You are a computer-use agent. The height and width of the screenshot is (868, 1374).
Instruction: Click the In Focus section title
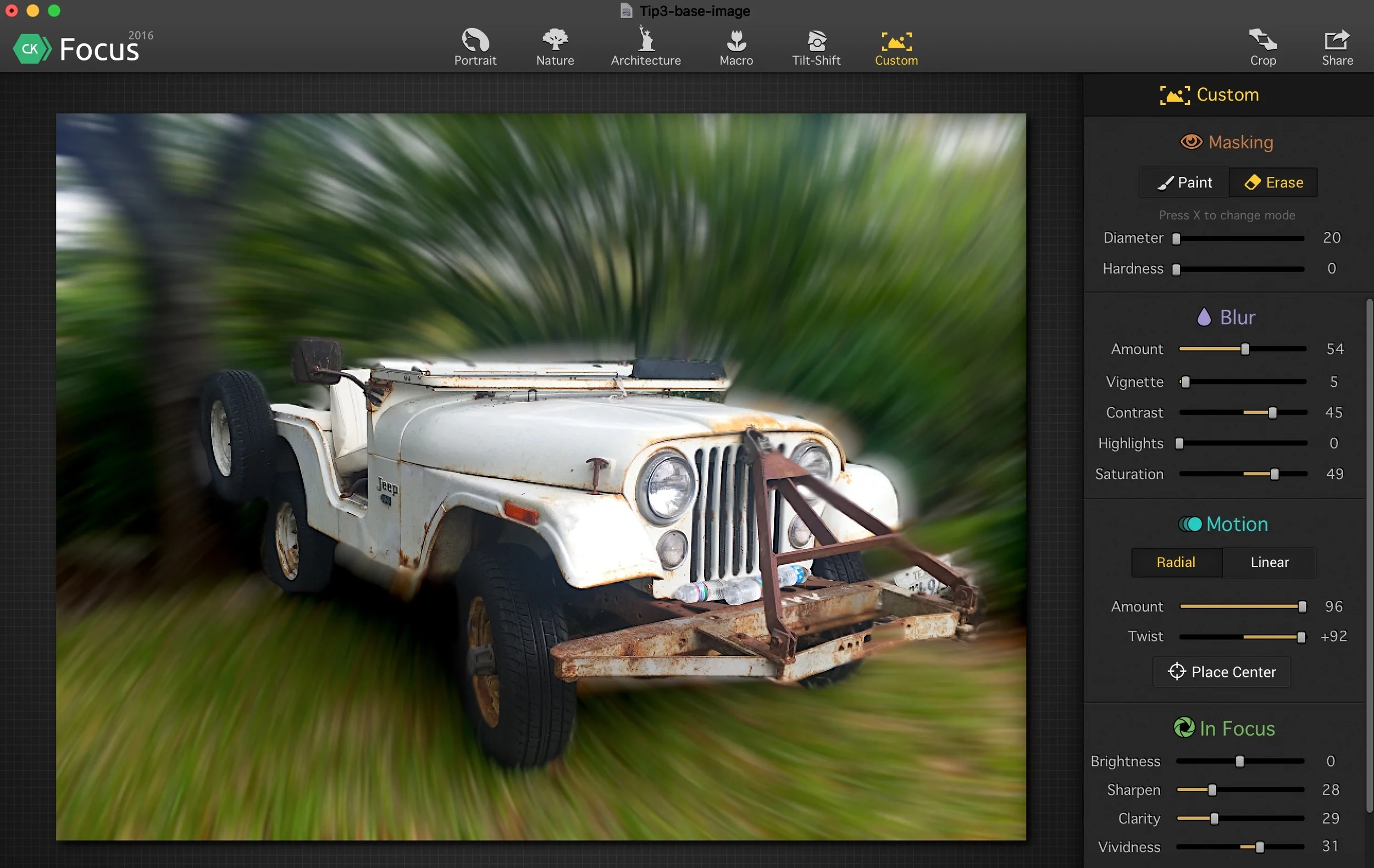[x=1237, y=728]
